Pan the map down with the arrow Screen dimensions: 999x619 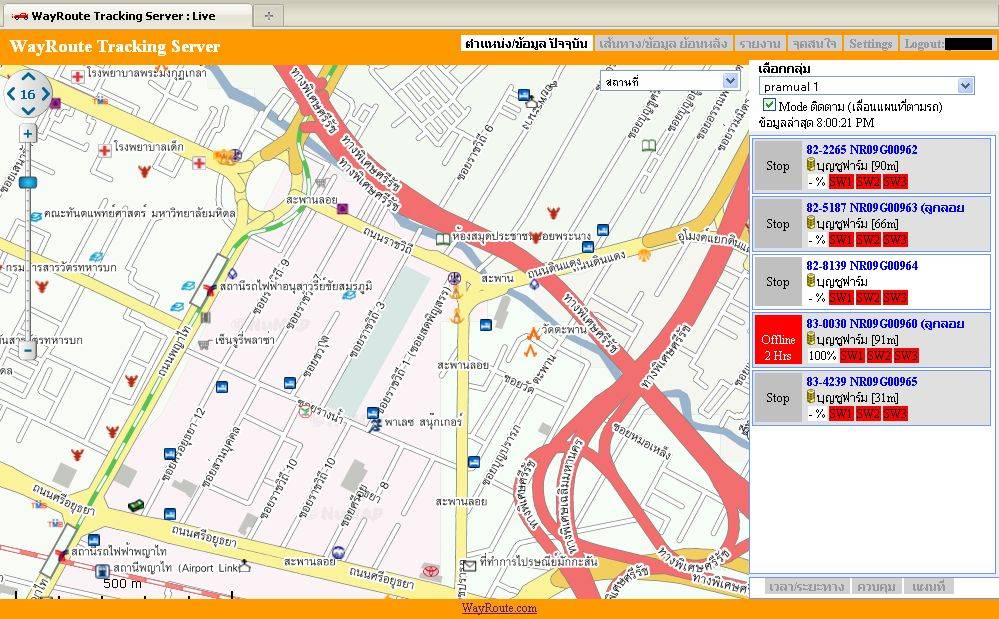(28, 111)
